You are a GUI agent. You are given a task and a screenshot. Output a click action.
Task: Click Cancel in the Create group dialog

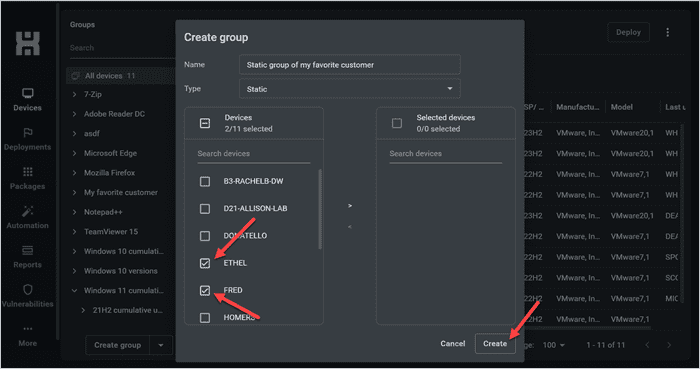(x=453, y=344)
